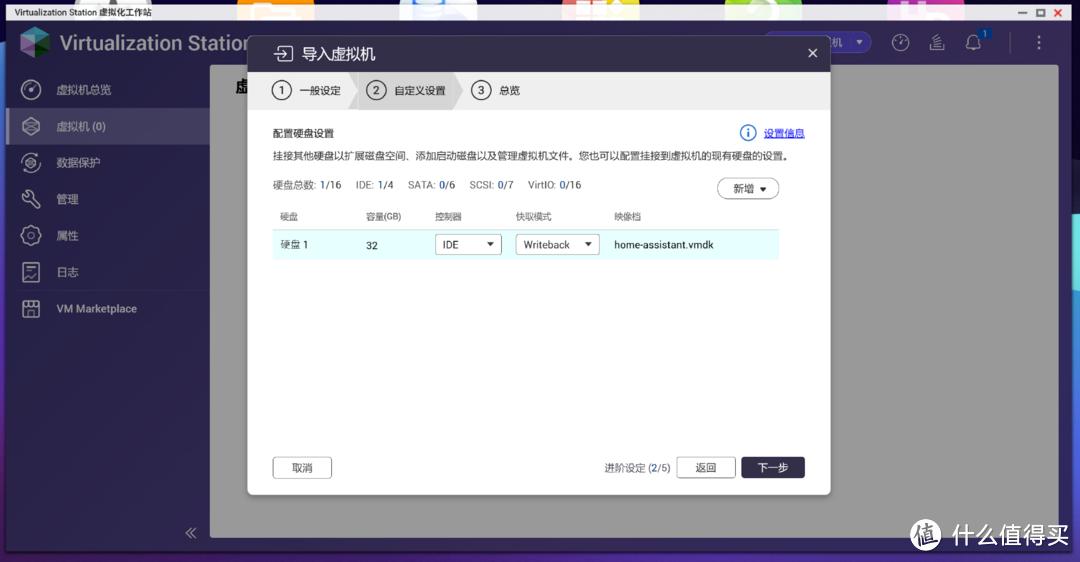The width and height of the screenshot is (1080, 562).
Task: Click the properties gear icon in sidebar
Action: pos(31,236)
